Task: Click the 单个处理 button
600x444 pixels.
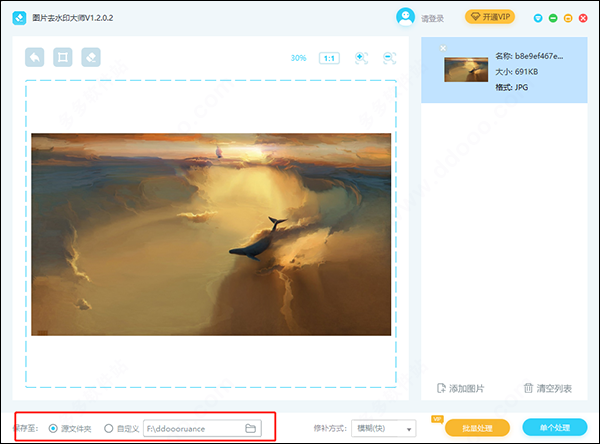Action: point(554,428)
